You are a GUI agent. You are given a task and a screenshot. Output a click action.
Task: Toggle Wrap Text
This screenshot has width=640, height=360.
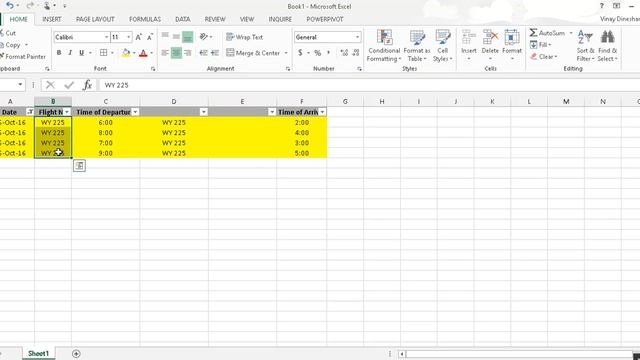[x=244, y=37]
